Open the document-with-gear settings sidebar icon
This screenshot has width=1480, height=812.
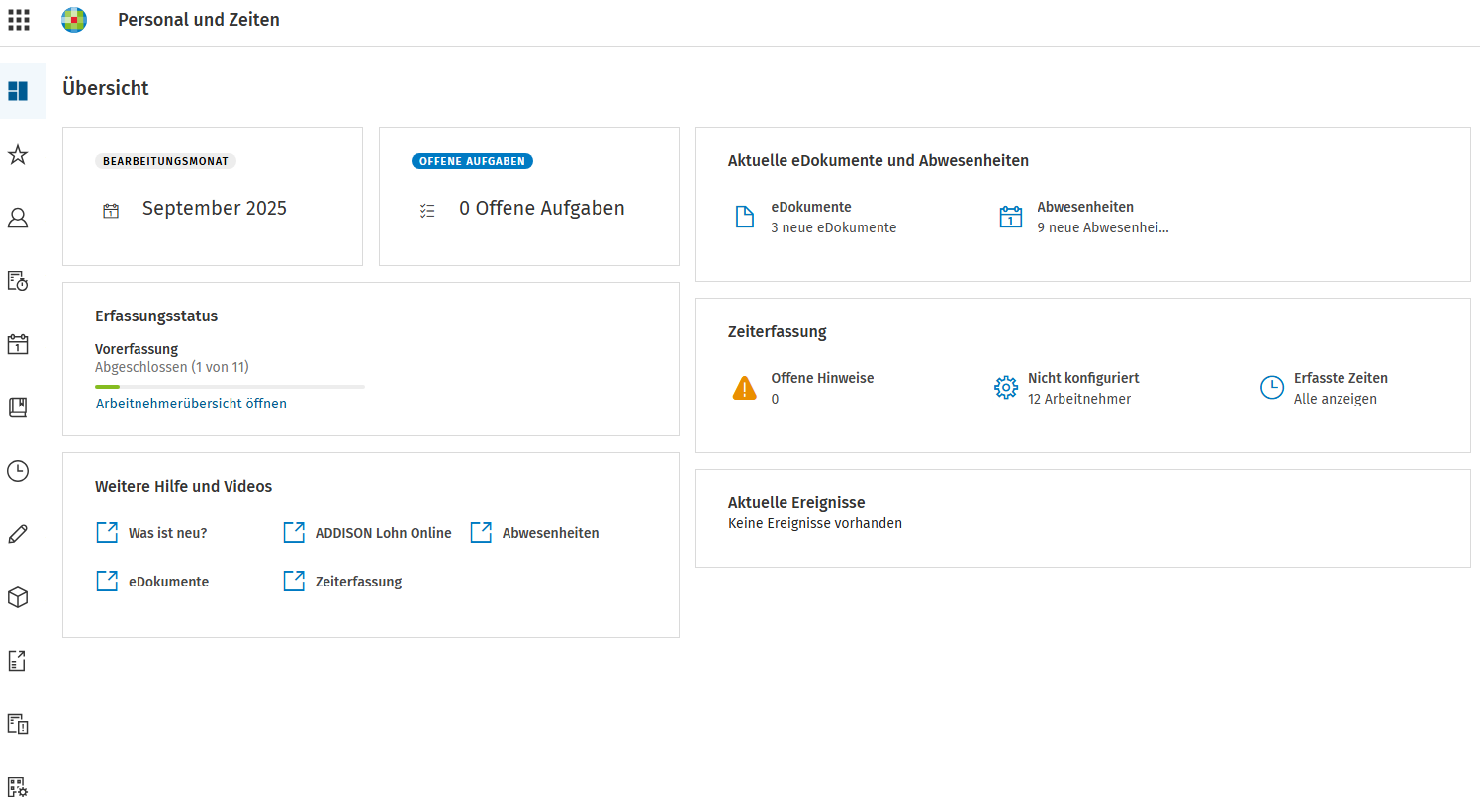pos(18,787)
